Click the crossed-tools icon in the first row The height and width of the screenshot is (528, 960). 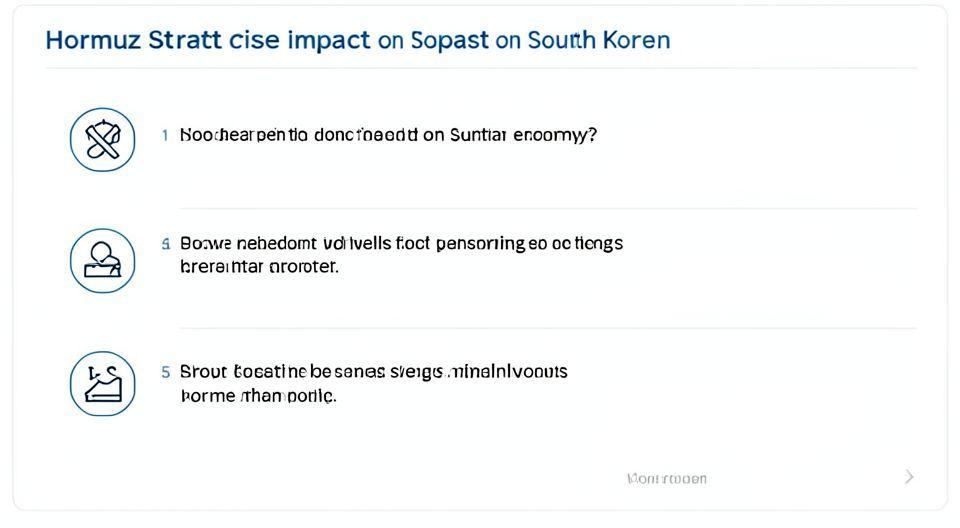[x=102, y=140]
